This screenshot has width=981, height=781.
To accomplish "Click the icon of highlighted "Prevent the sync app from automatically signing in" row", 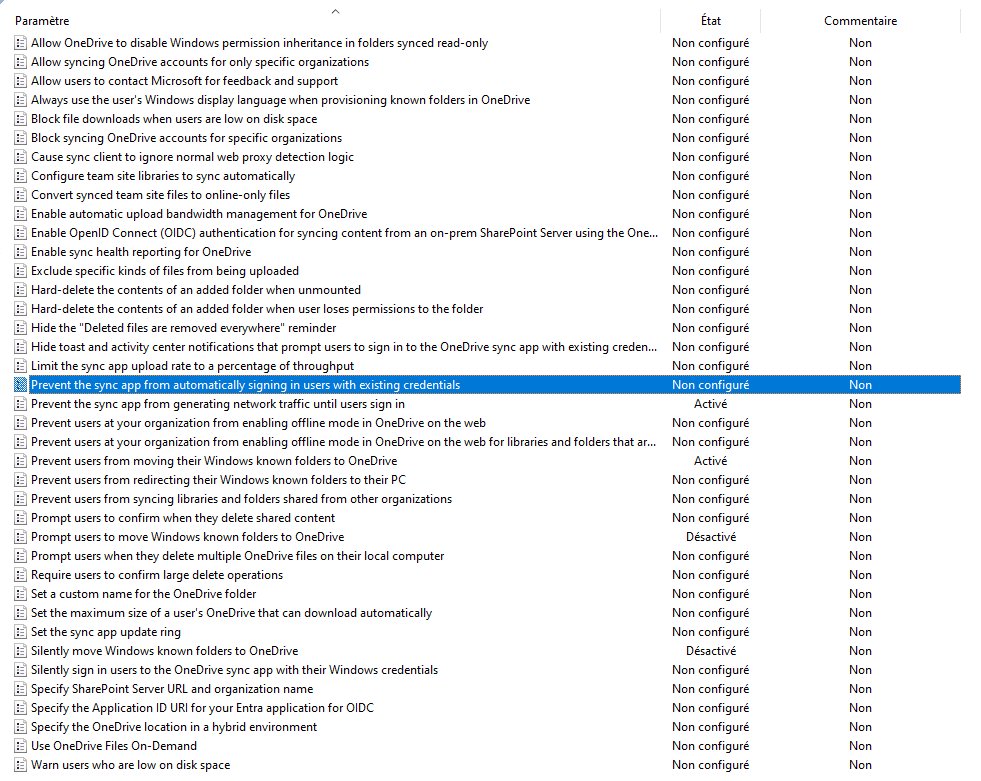I will [21, 385].
